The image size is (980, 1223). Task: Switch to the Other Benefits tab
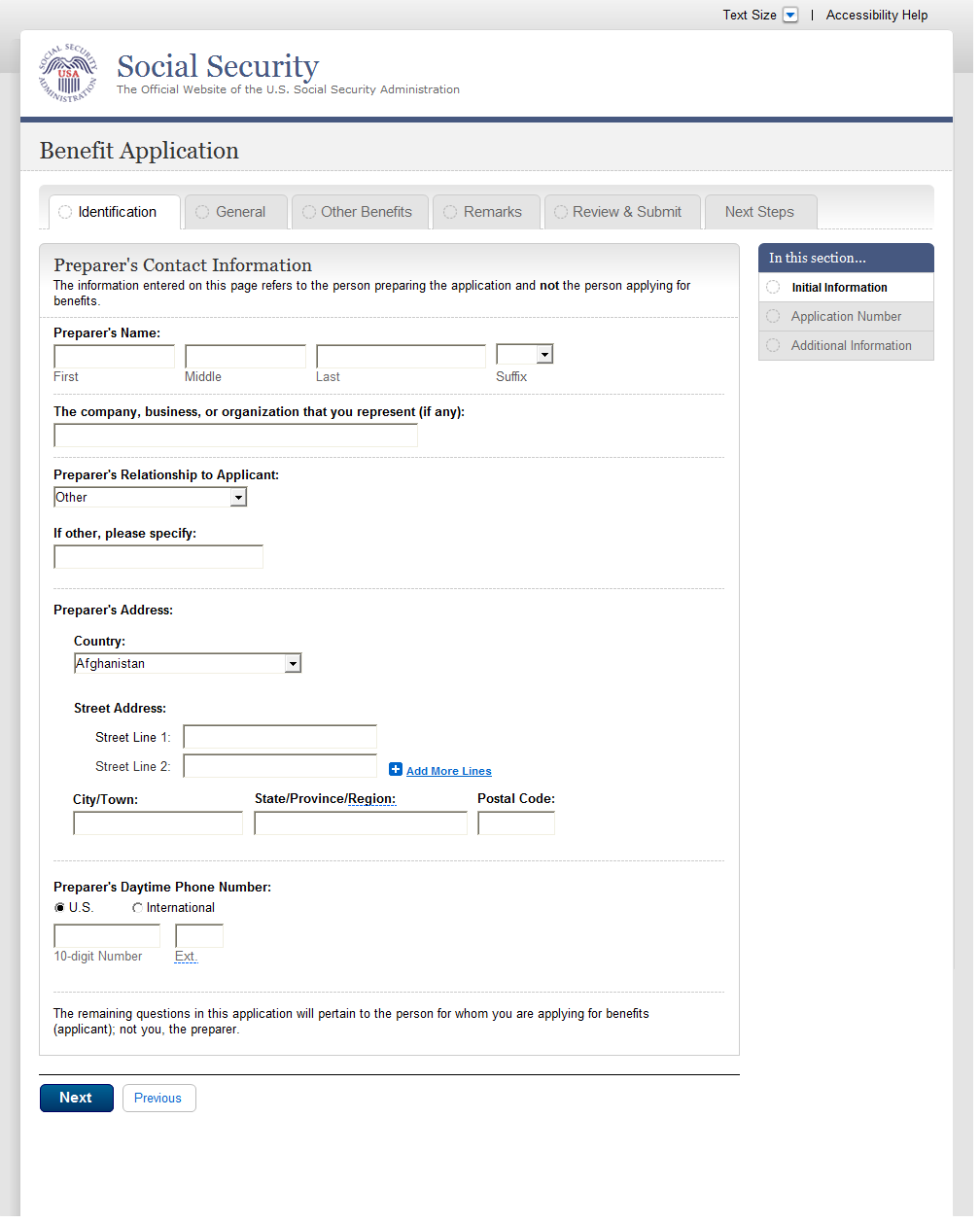click(x=359, y=212)
